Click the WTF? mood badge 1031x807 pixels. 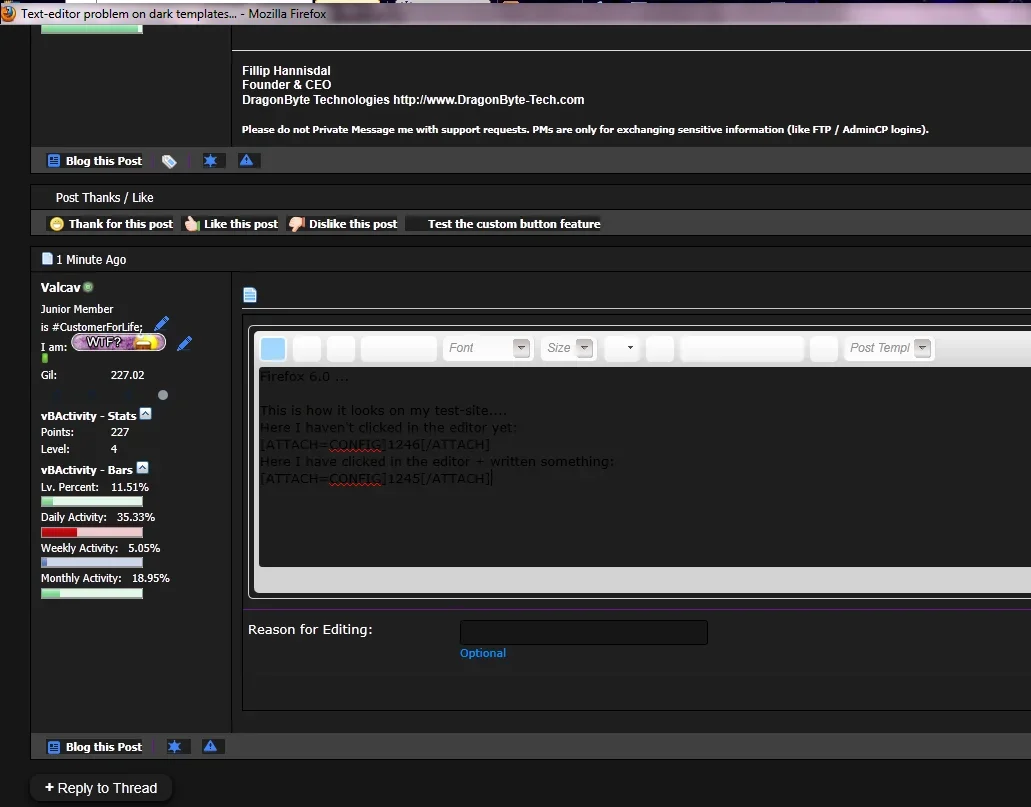[x=118, y=342]
